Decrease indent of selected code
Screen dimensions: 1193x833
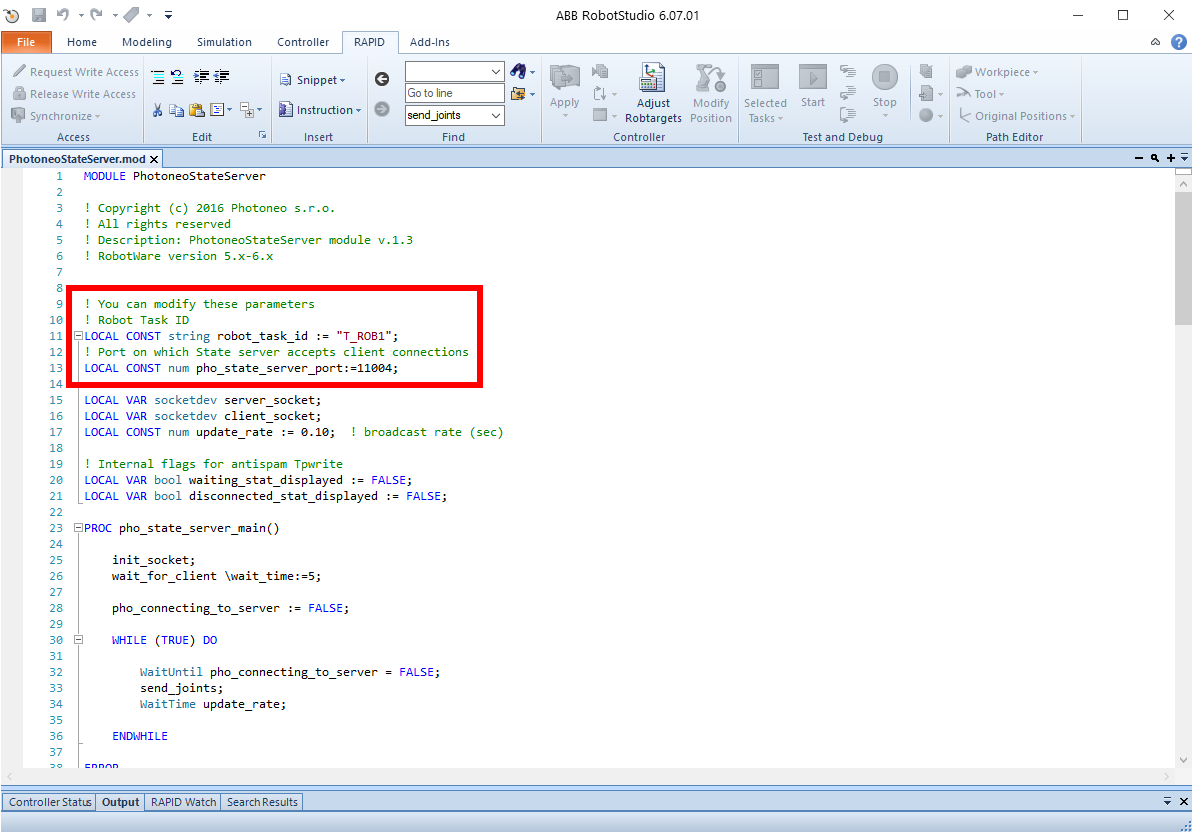click(221, 76)
